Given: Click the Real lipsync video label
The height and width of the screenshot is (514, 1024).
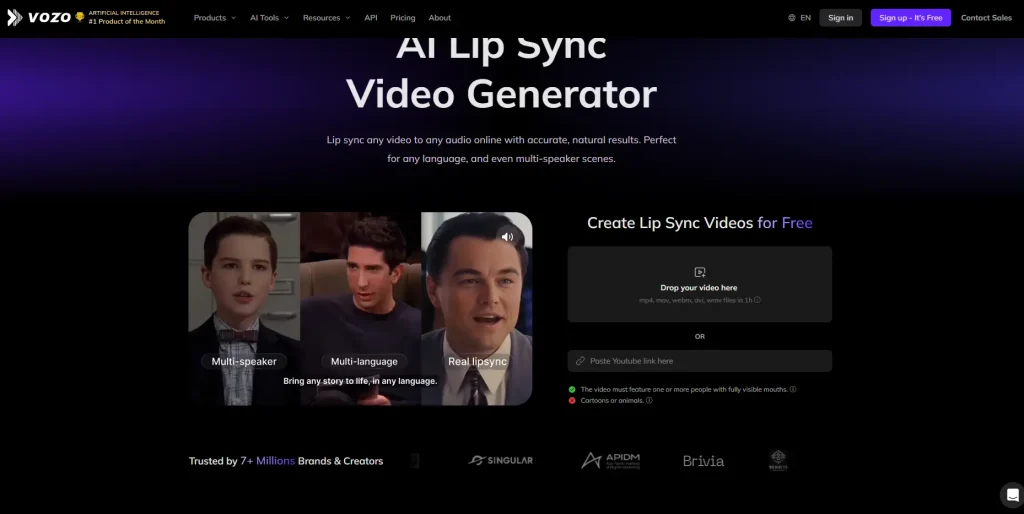Looking at the screenshot, I should pyautogui.click(x=477, y=361).
